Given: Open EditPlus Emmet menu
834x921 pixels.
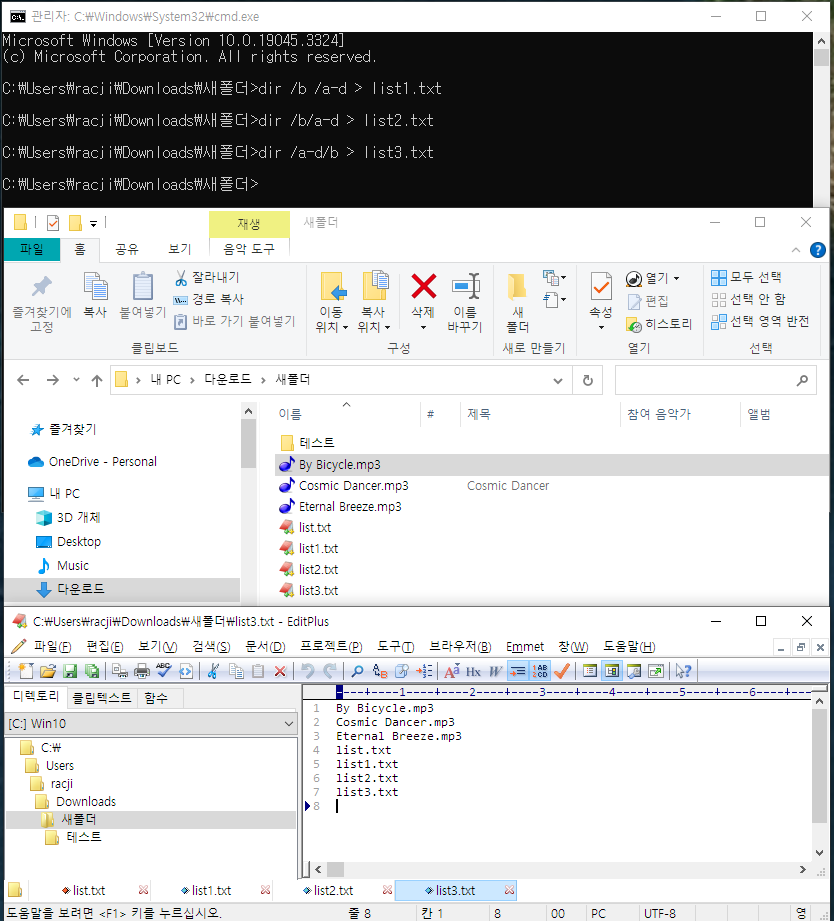Looking at the screenshot, I should [525, 647].
